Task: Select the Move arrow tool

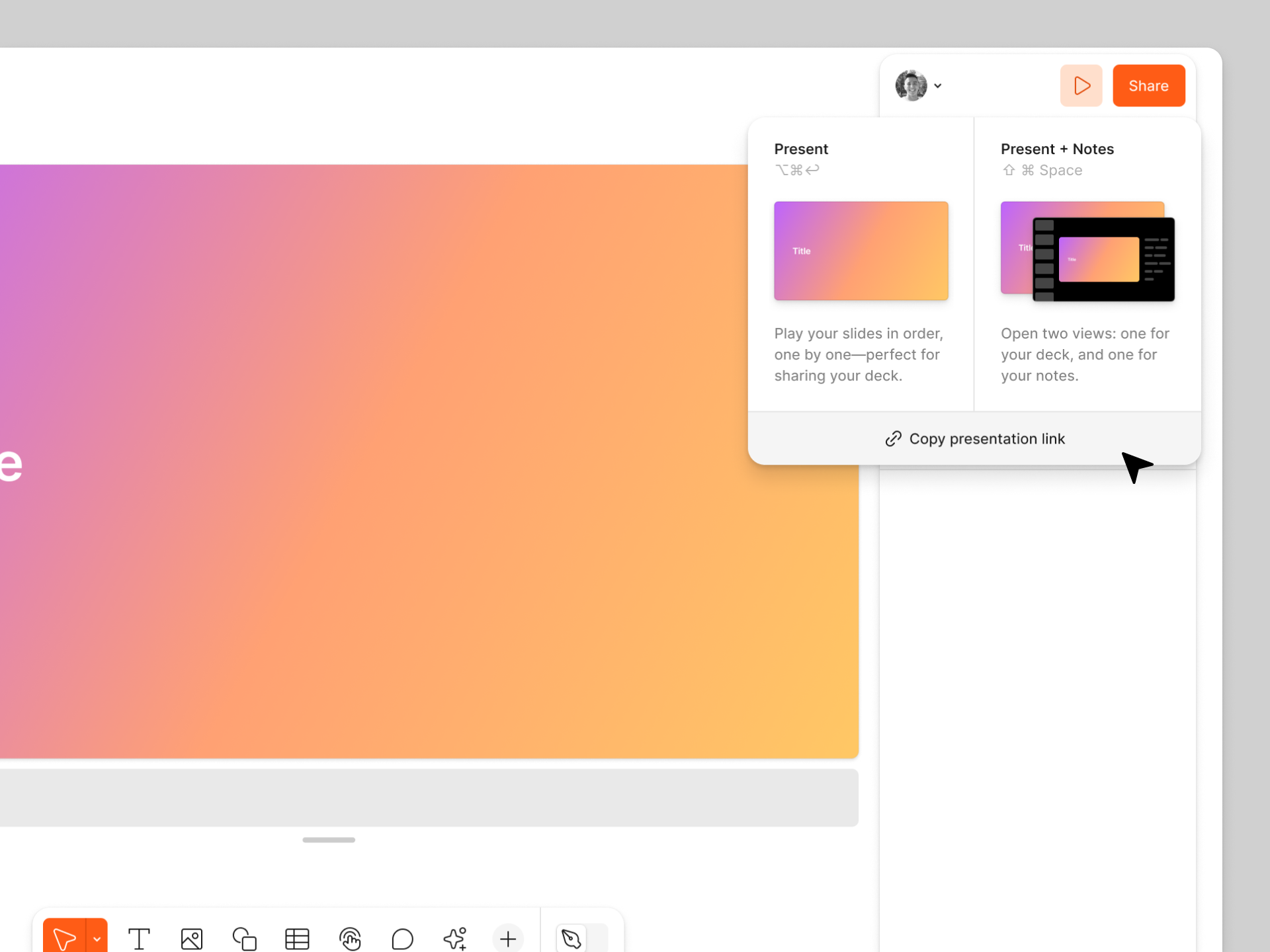Action: tap(64, 937)
